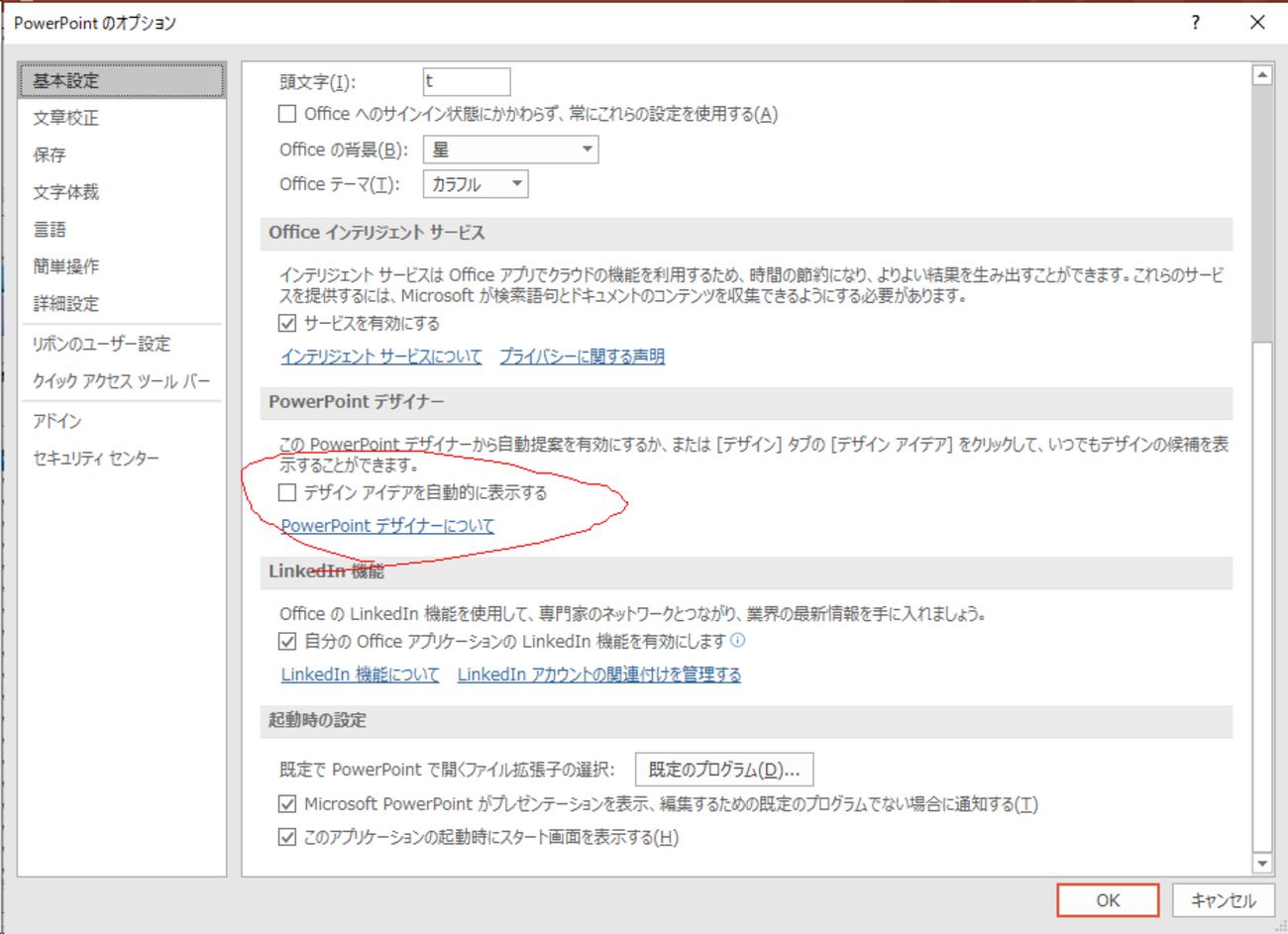Open the アドイン category

(122, 421)
